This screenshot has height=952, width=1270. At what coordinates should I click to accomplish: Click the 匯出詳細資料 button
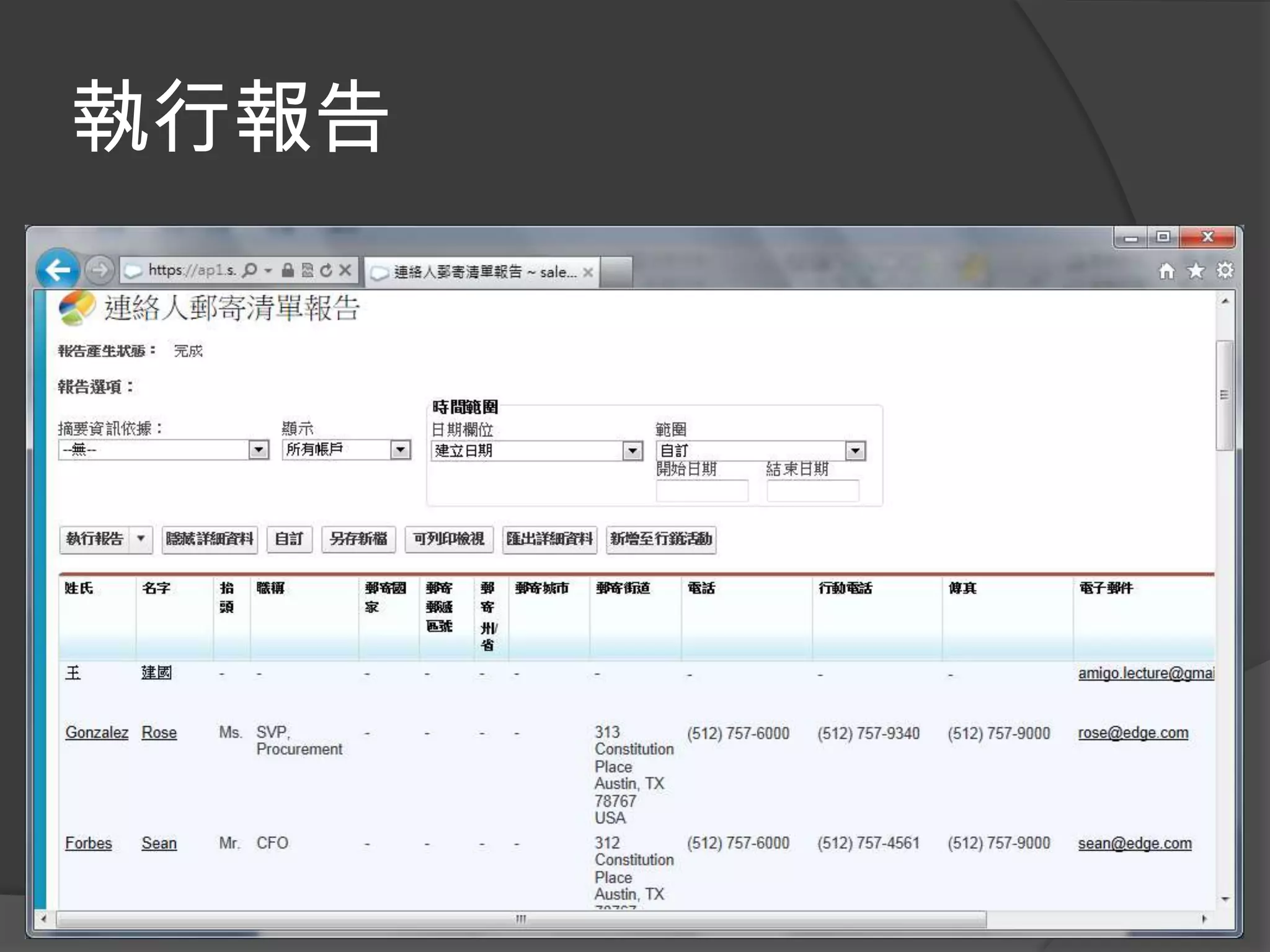(549, 539)
